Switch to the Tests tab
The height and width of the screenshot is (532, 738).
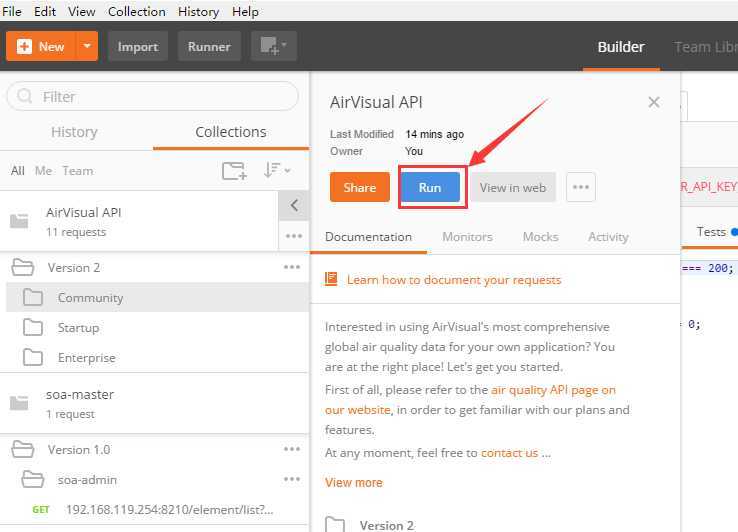pos(711,232)
